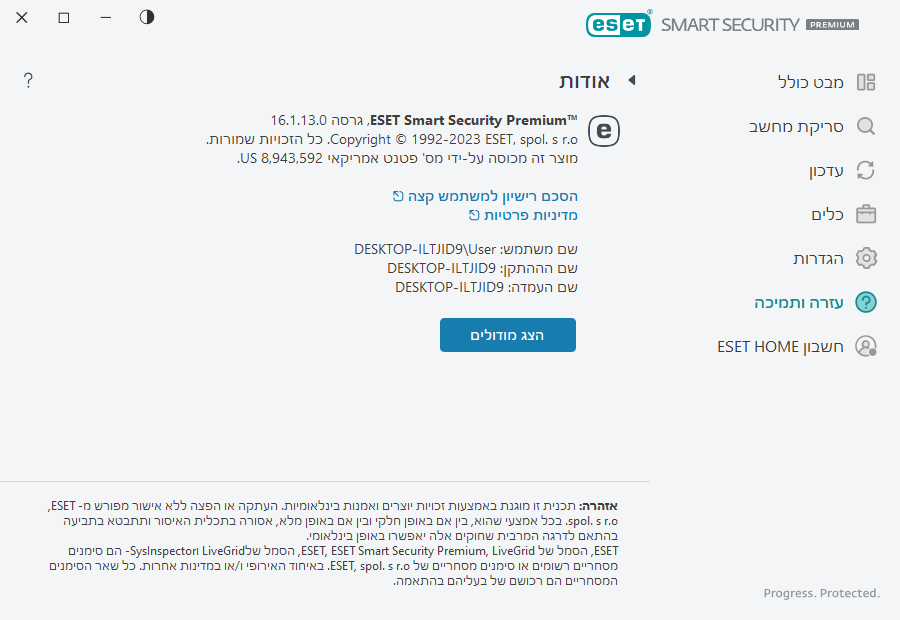The image size is (900, 620).
Task: Close the ESET window
Action: pos(22,18)
